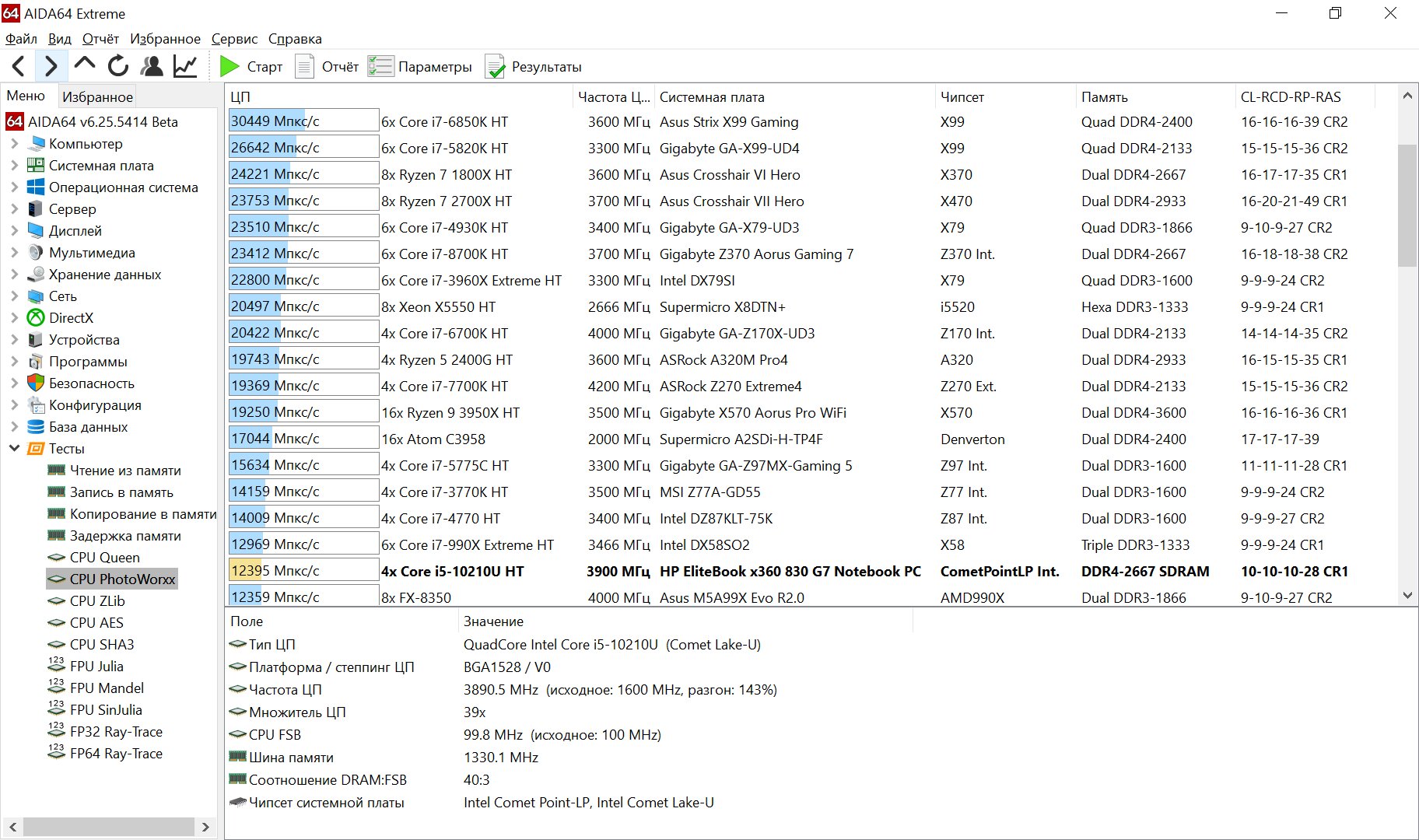The width and height of the screenshot is (1419, 840).
Task: Click the Тесты folder icon
Action: (36, 449)
